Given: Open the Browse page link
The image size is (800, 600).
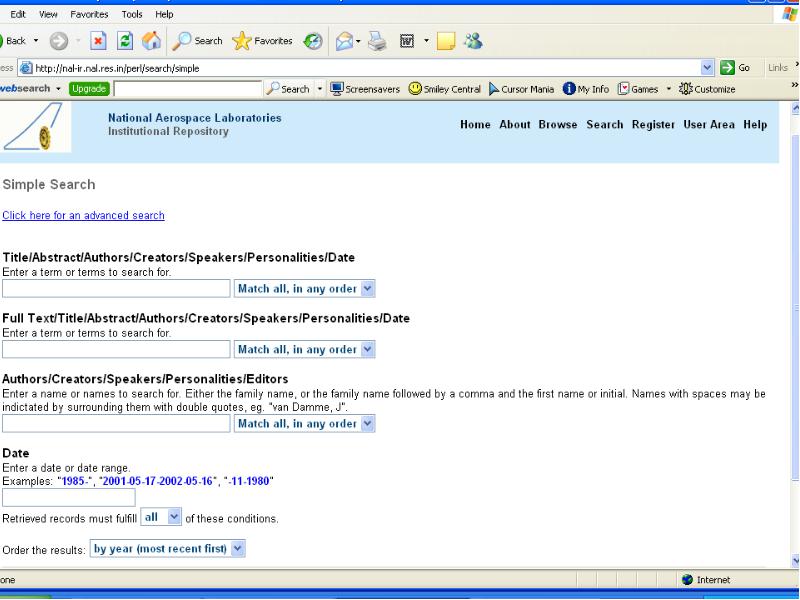Looking at the screenshot, I should (558, 124).
